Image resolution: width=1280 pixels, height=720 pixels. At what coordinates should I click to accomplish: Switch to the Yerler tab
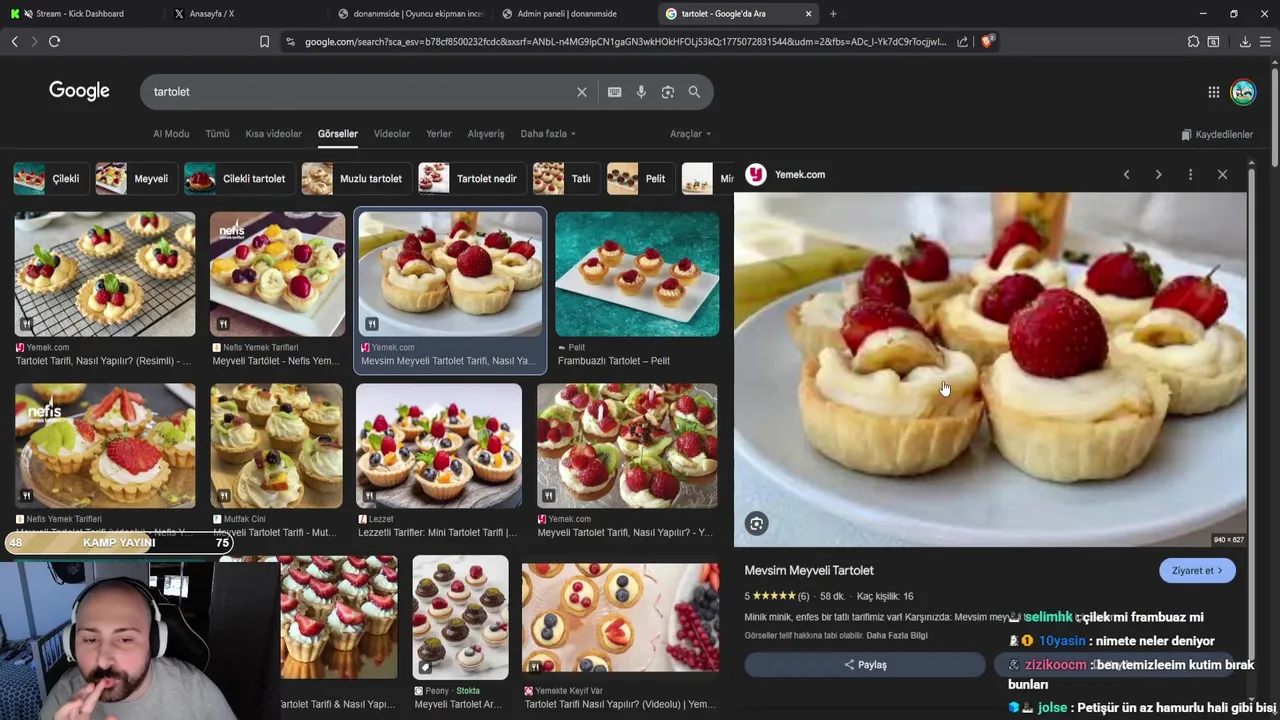click(439, 134)
